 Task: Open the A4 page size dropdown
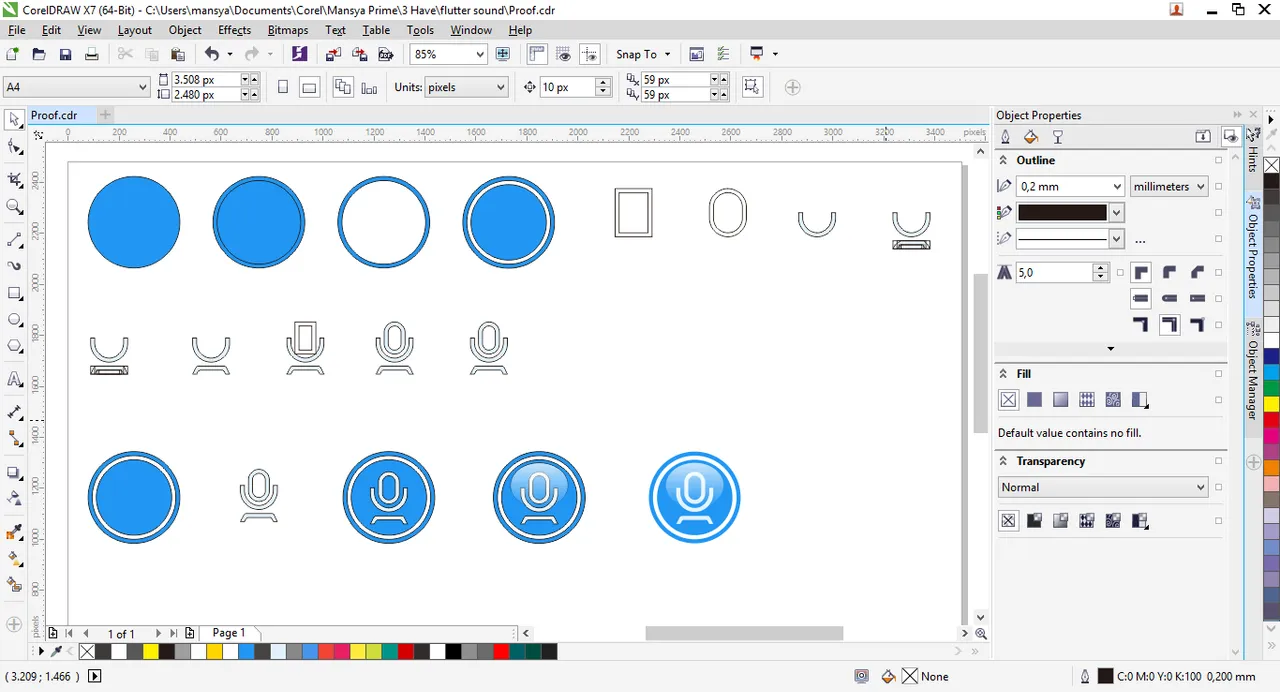[141, 87]
